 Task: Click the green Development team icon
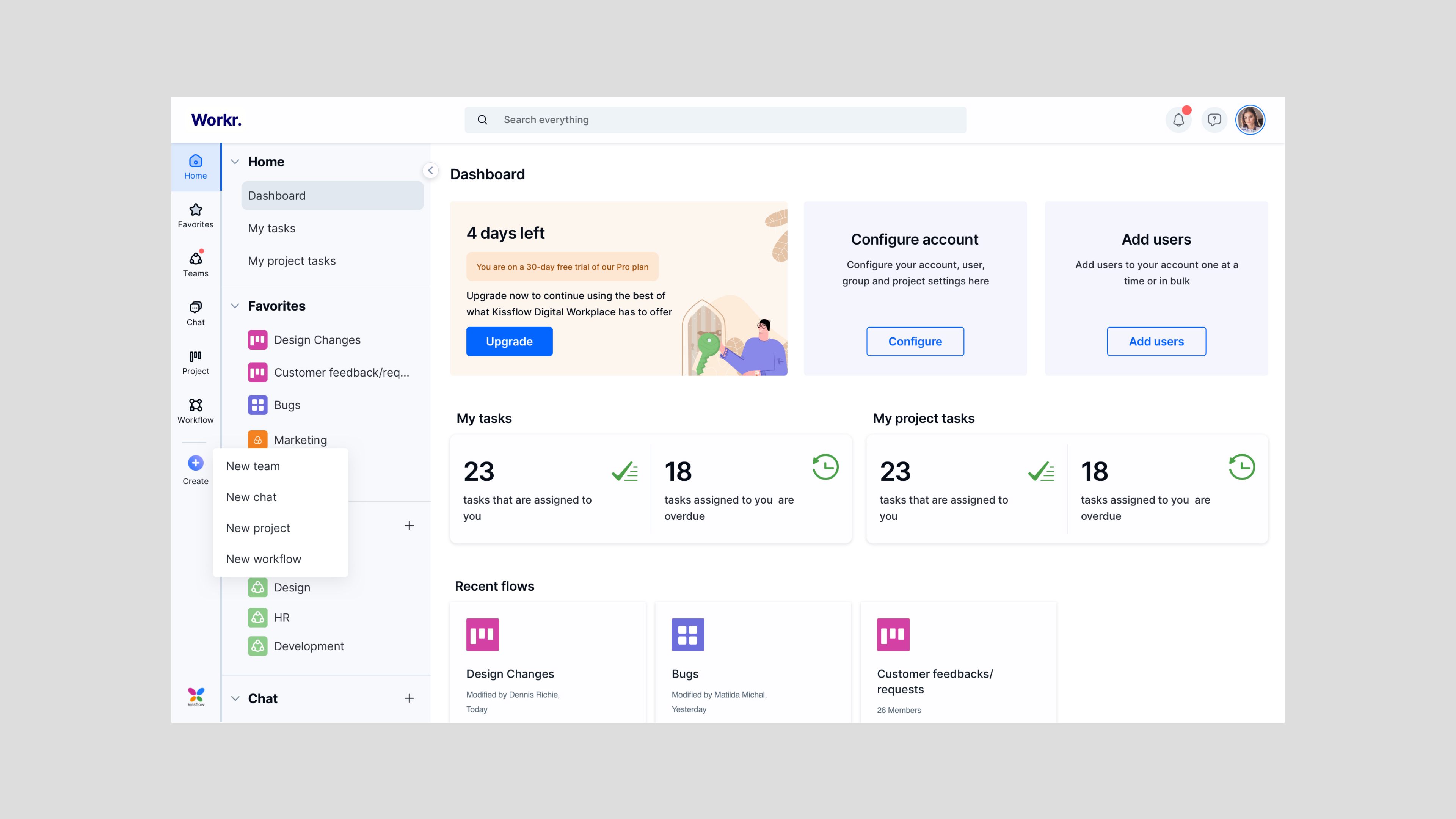(x=258, y=646)
